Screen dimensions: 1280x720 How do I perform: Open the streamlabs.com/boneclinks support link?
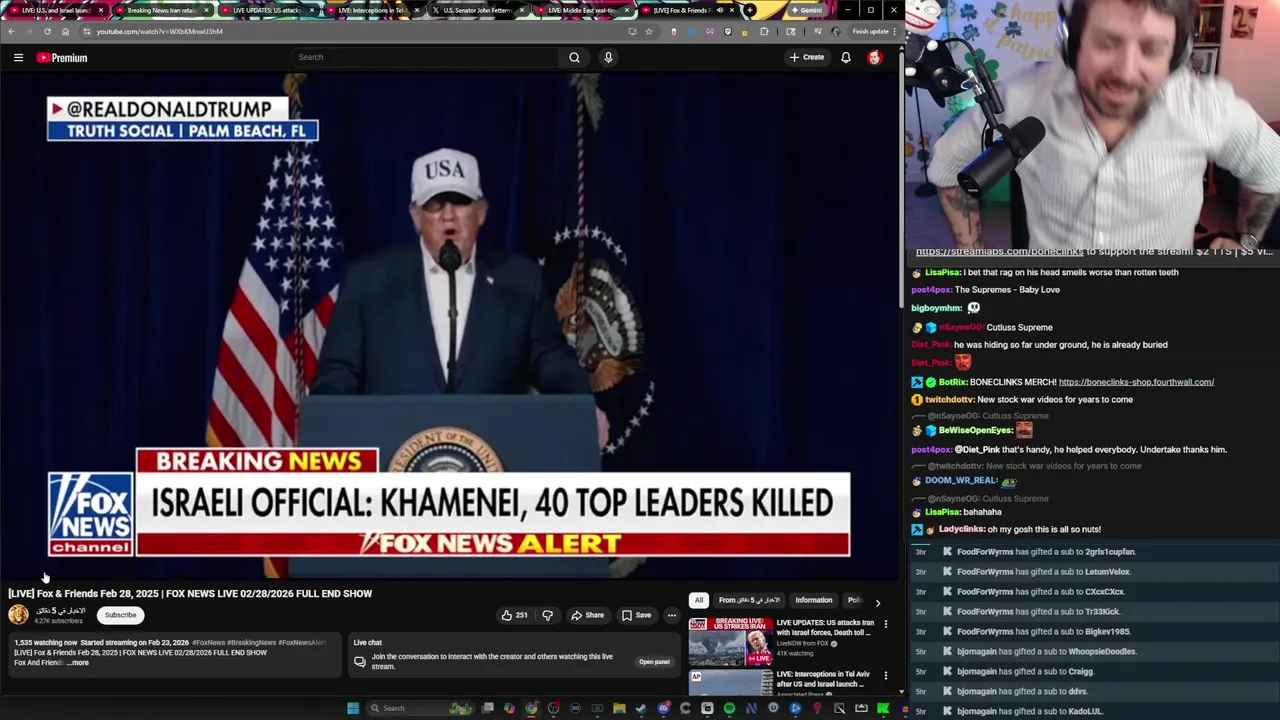(x=999, y=252)
